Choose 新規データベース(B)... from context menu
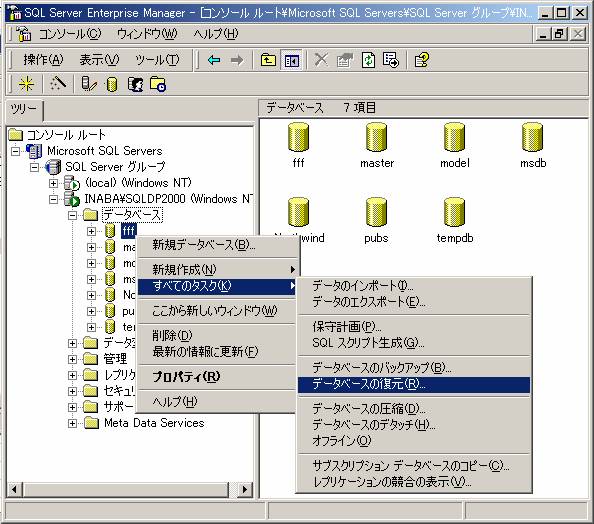The height and width of the screenshot is (524, 594). click(x=217, y=245)
